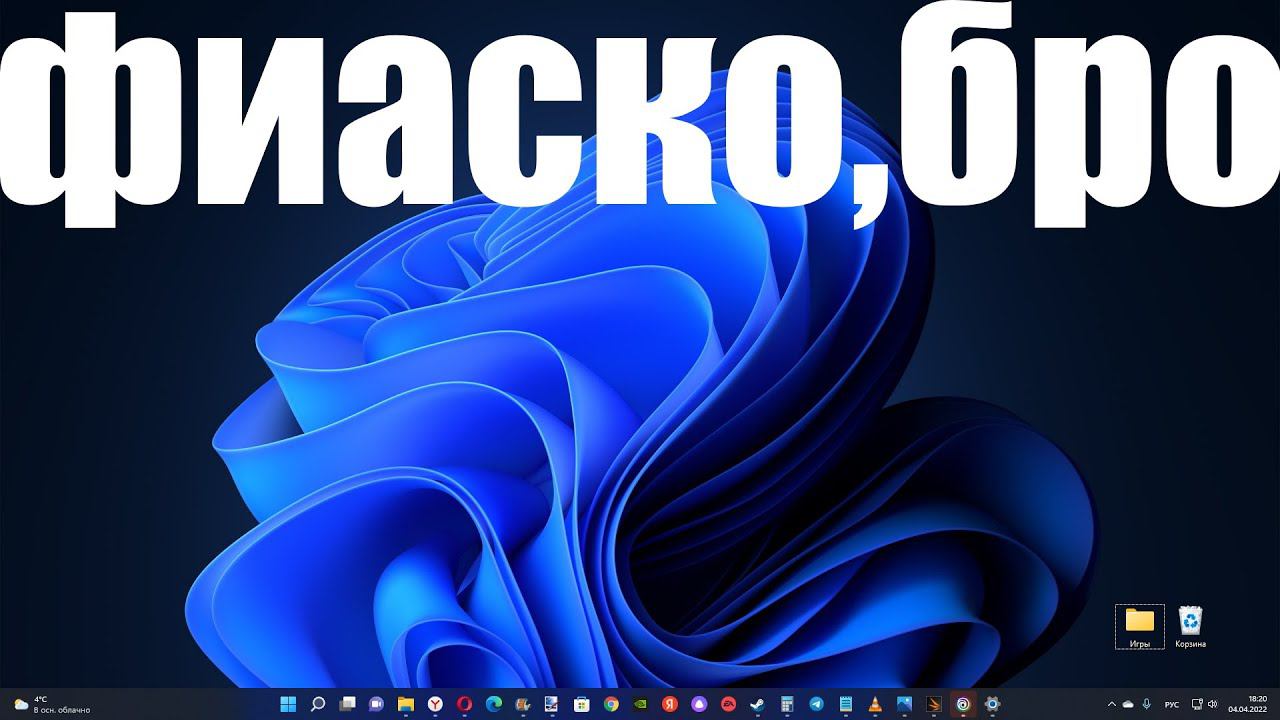The width and height of the screenshot is (1280, 720).
Task: Click the microphone tray icon
Action: pos(1146,704)
